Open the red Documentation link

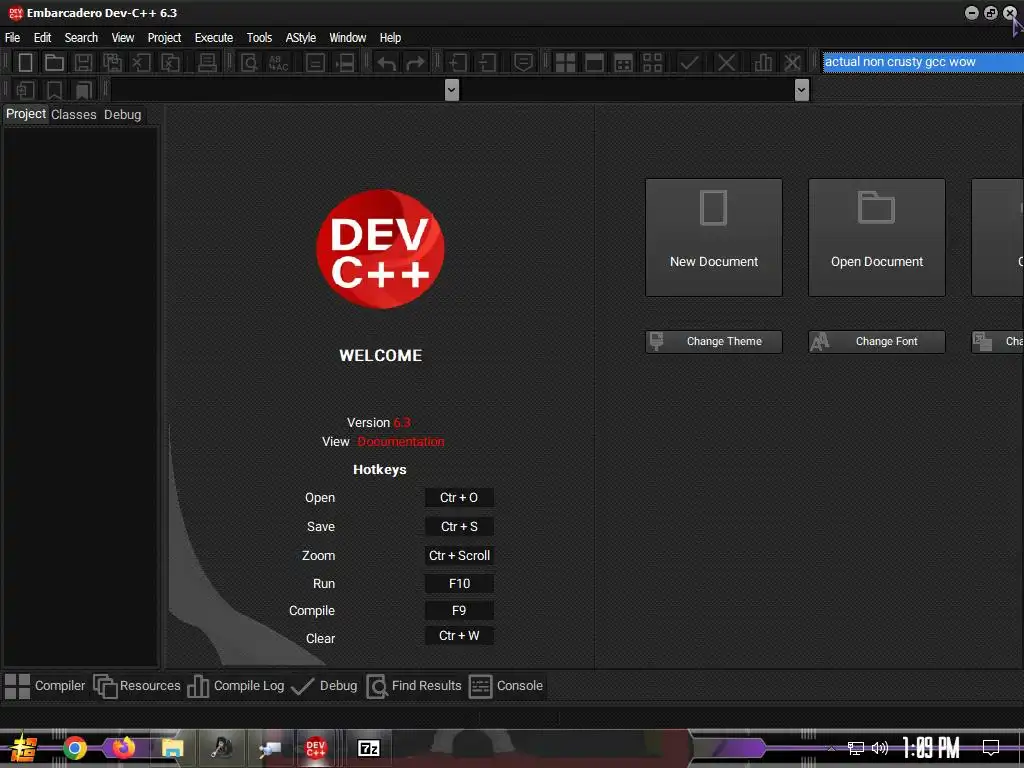(x=400, y=441)
